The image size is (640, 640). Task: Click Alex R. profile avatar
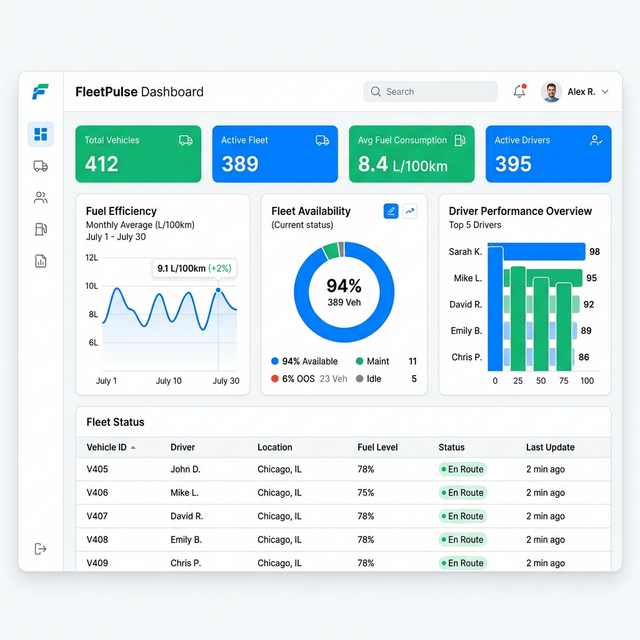[x=551, y=92]
